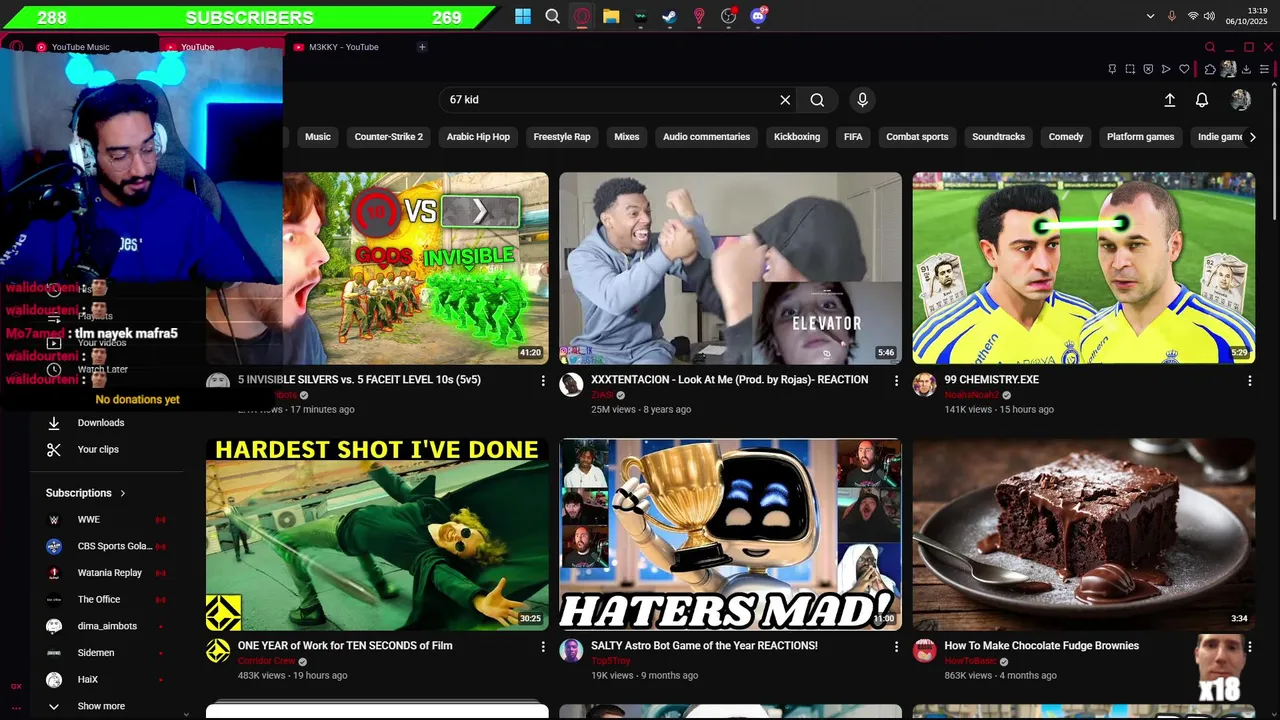Click title 'How To Make Chocolate Fudge Brownies'
Viewport: 1280px width, 720px height.
(1042, 646)
